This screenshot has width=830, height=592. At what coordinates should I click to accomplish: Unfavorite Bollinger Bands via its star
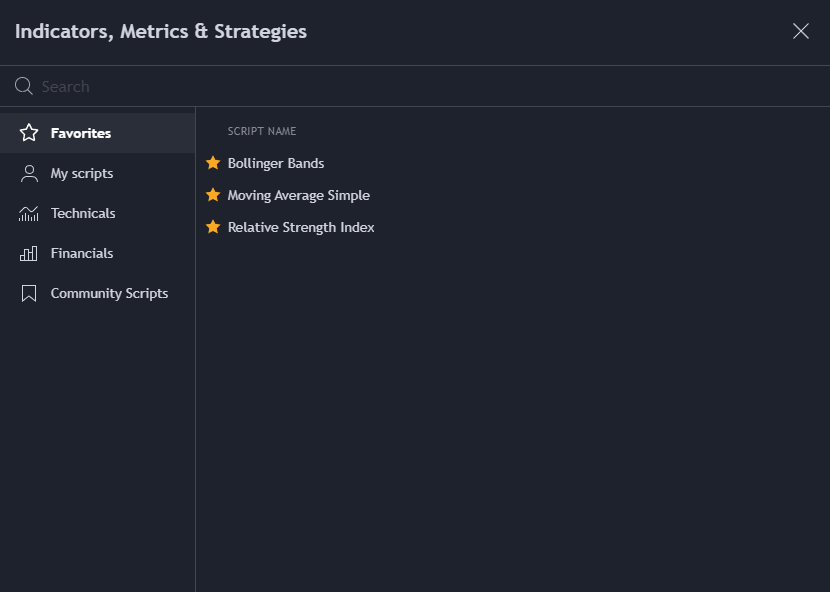click(213, 163)
